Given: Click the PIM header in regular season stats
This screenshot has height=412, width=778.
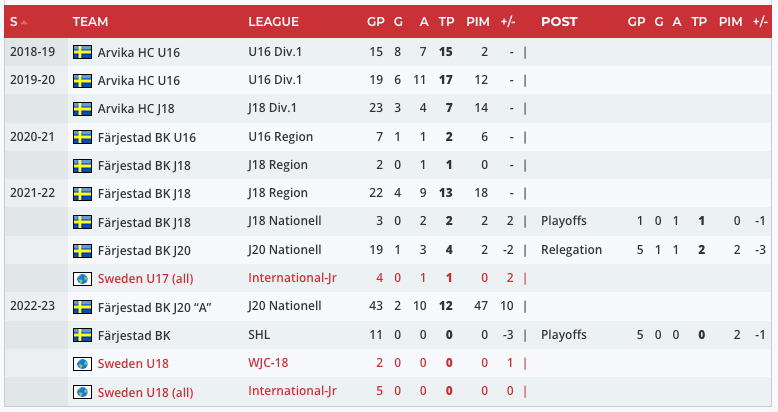Looking at the screenshot, I should (476, 21).
